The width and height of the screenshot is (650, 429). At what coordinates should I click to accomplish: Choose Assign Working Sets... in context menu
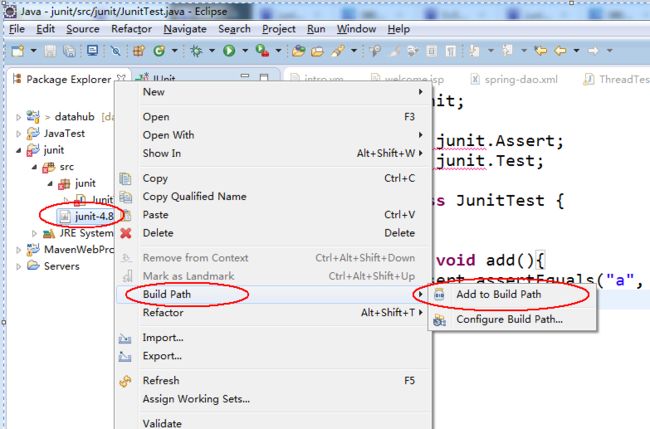(273, 399)
